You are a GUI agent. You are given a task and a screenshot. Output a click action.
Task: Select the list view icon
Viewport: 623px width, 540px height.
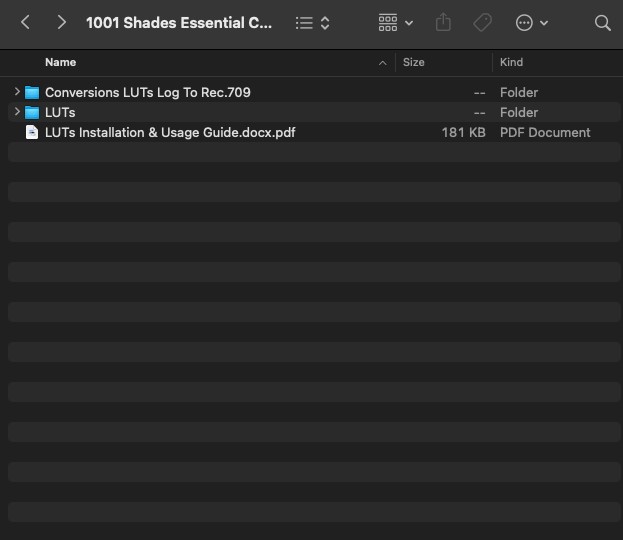304,22
